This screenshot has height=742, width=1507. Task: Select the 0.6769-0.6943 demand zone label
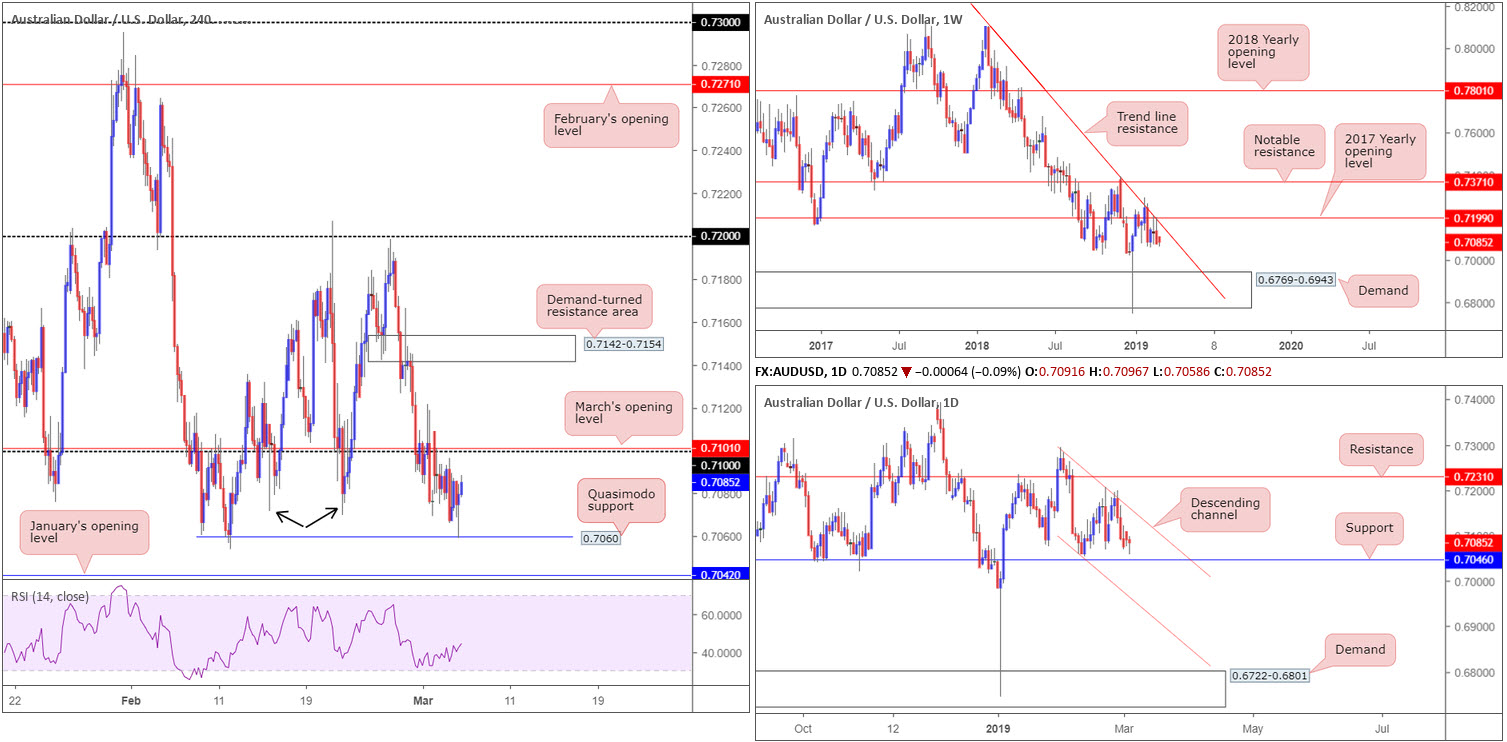click(x=1295, y=280)
